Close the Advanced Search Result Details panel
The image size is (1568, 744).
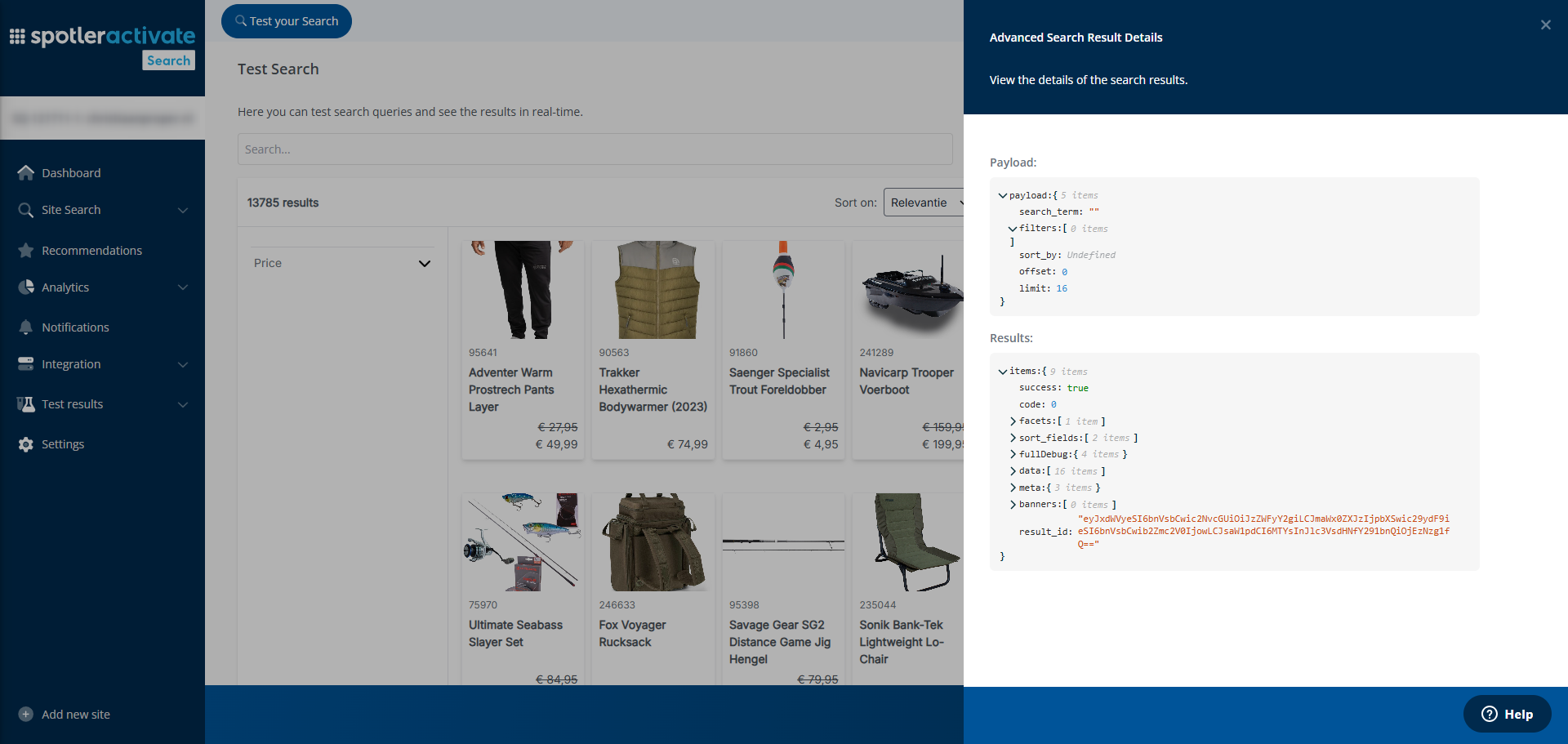(x=1545, y=25)
